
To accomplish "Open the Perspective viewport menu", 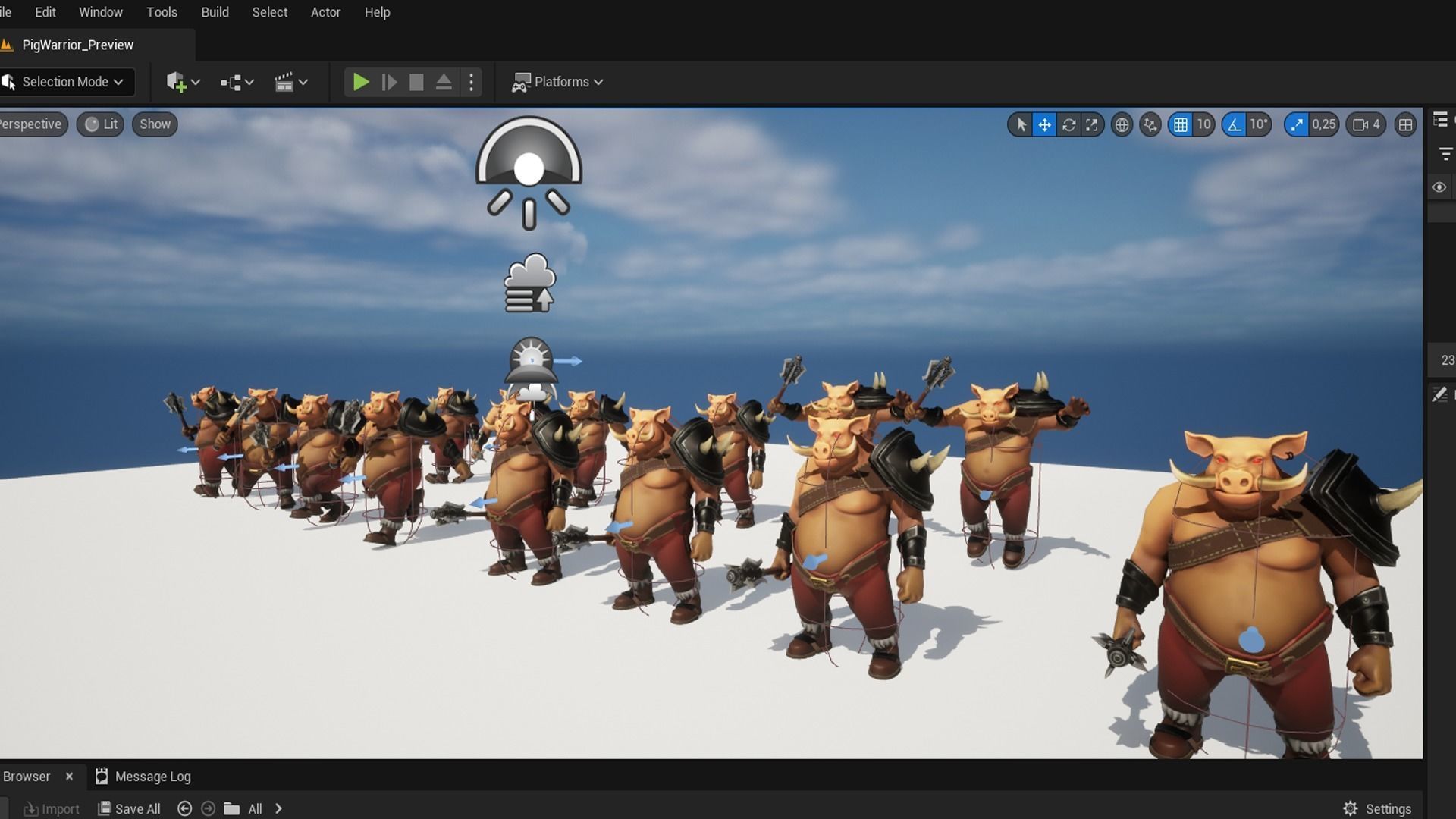I will 32,124.
